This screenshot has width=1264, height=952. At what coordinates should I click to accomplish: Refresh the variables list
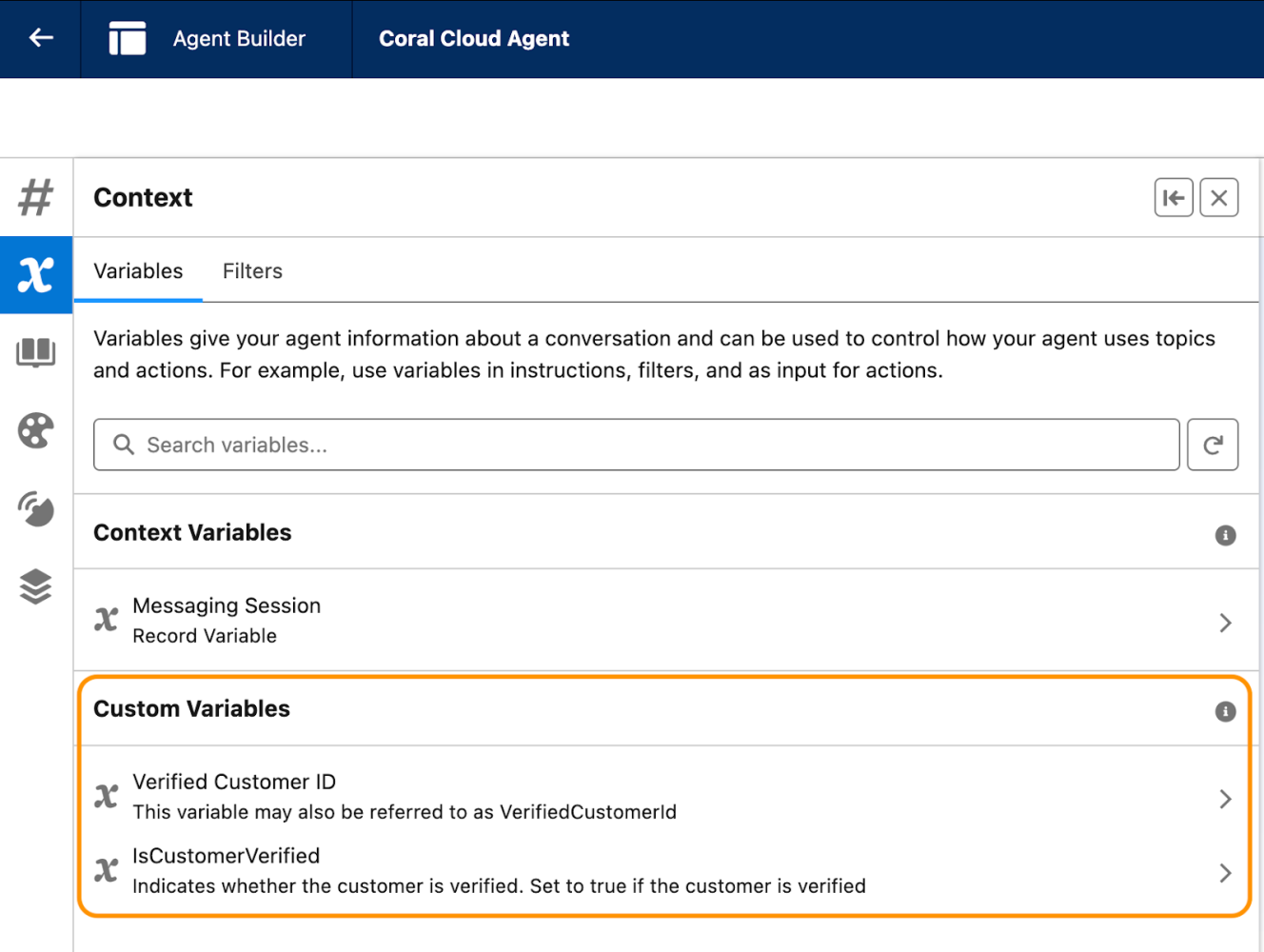tap(1212, 445)
